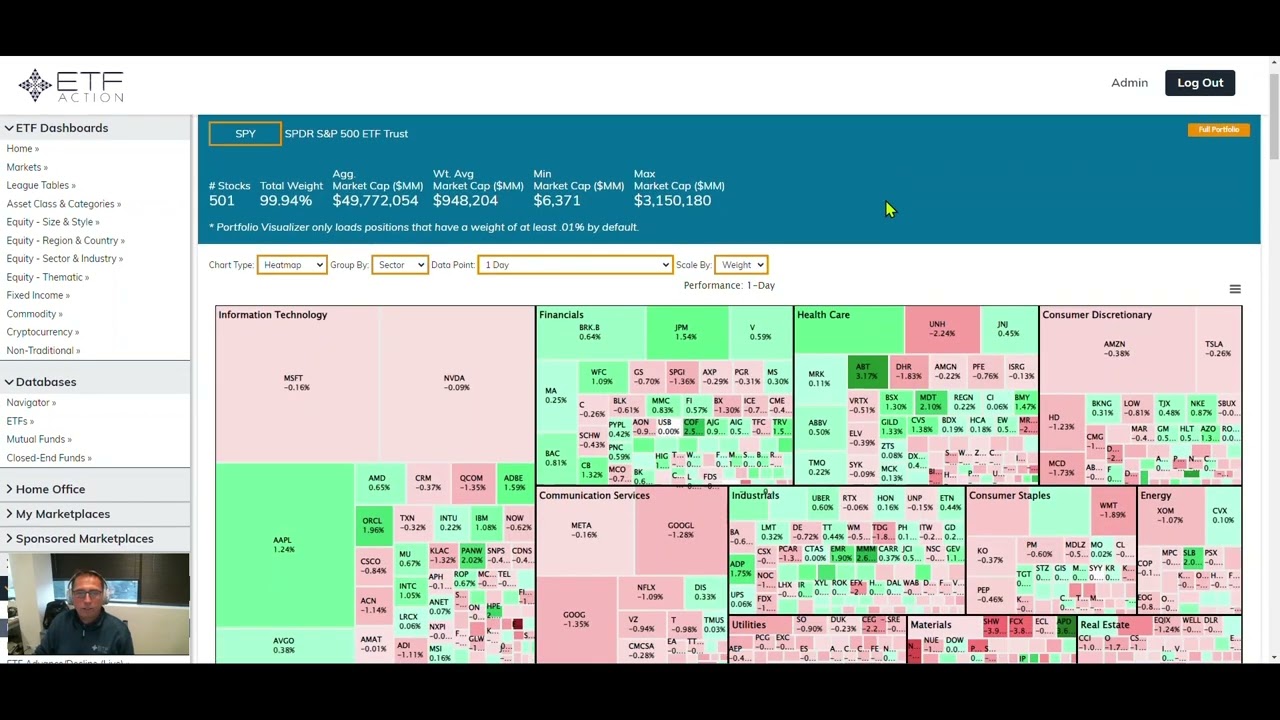
Task: Select the AAPL heatmap tile
Action: (x=284, y=545)
